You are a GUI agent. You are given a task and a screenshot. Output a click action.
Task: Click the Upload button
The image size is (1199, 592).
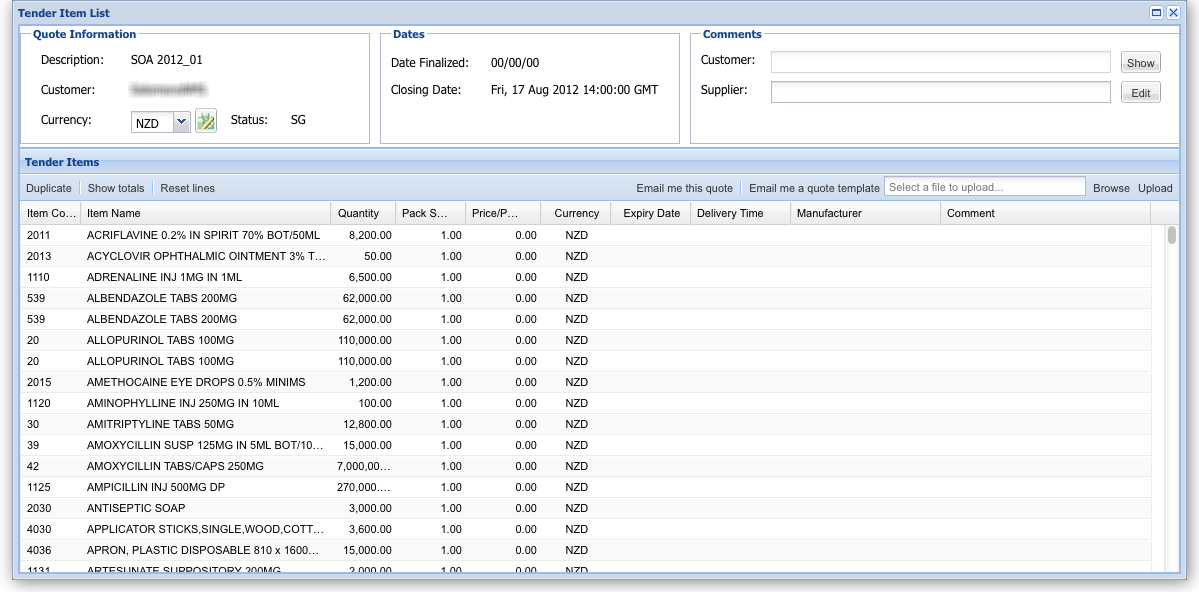[x=1155, y=188]
